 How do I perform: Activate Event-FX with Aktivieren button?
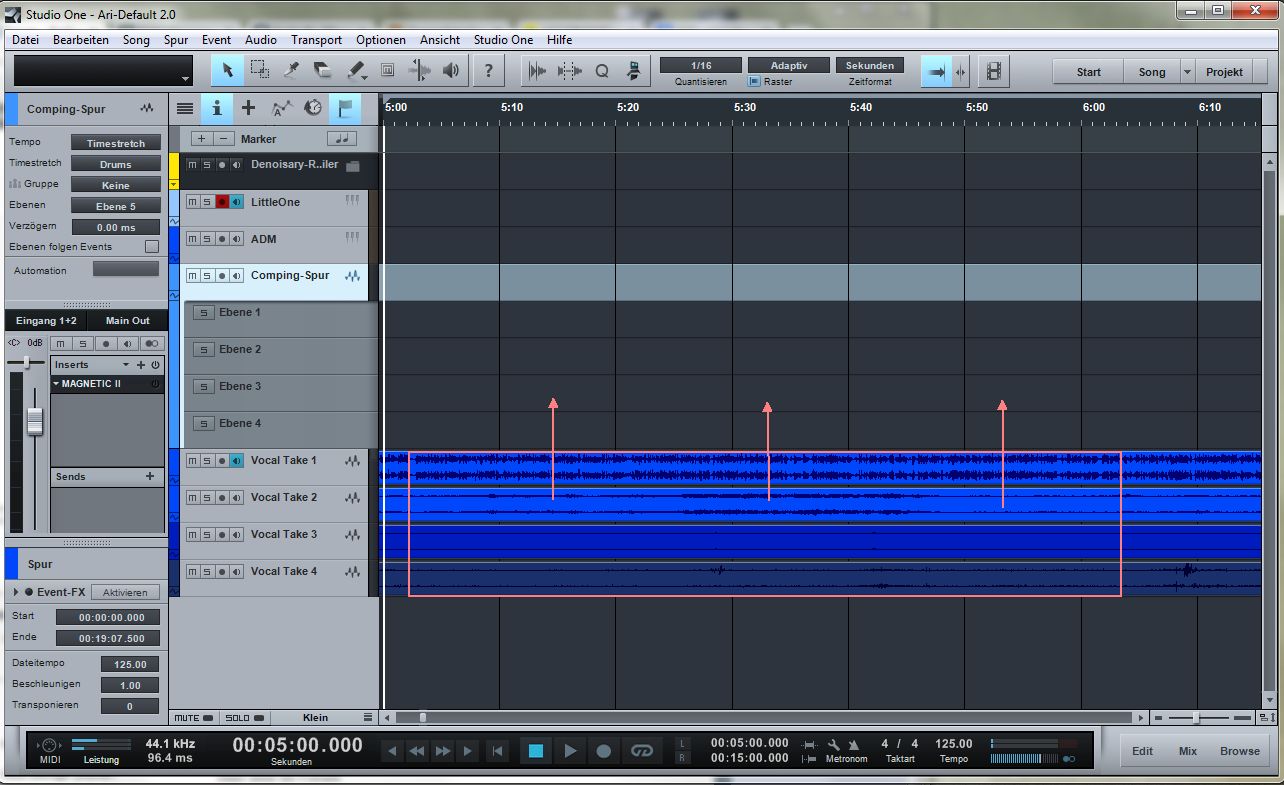tap(125, 592)
